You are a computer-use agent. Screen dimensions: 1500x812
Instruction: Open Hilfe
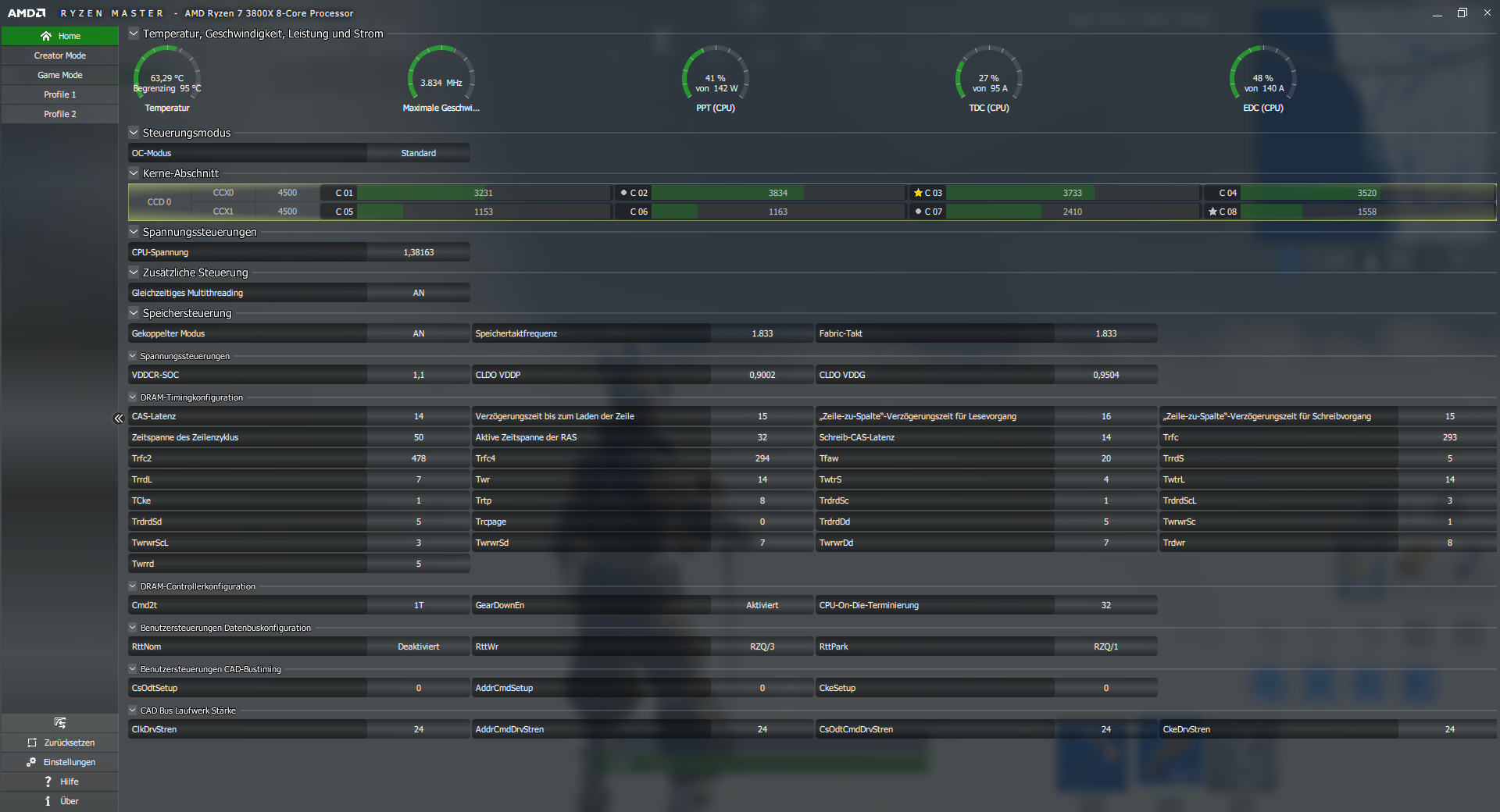click(x=60, y=782)
